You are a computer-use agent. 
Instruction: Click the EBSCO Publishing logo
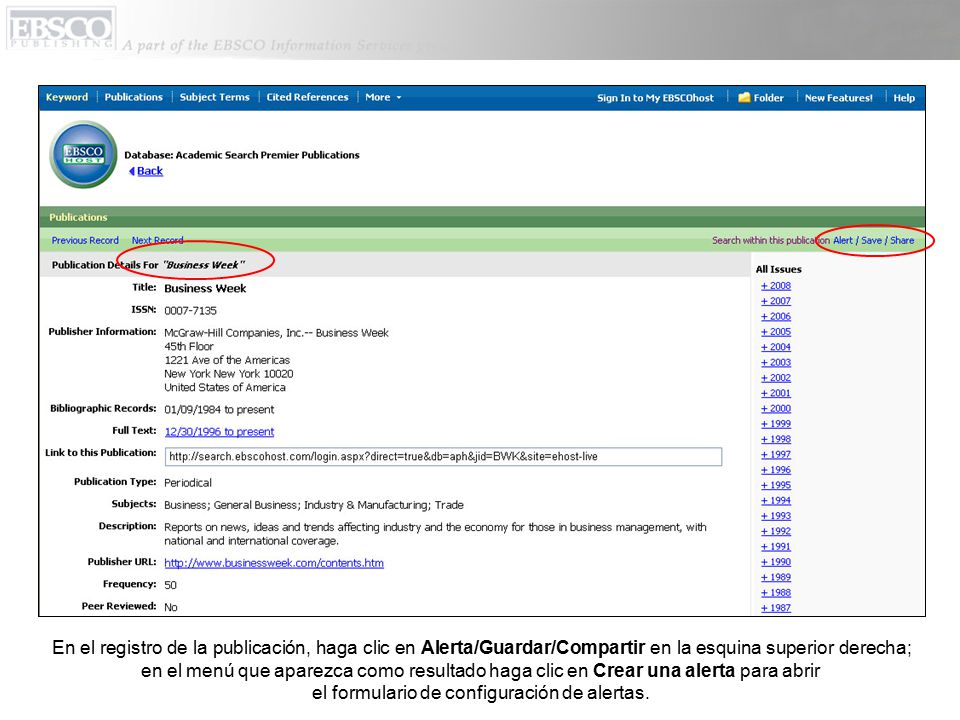60,28
